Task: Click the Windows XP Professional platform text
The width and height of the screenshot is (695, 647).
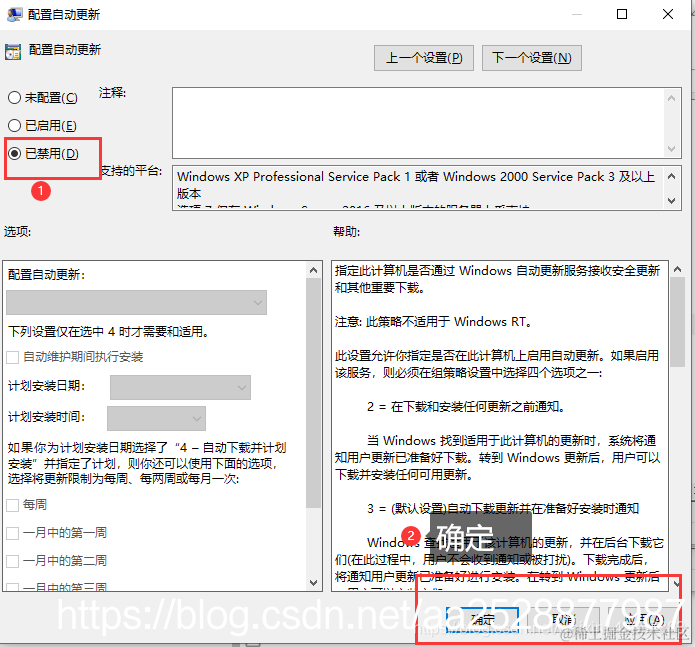Action: coord(416,185)
